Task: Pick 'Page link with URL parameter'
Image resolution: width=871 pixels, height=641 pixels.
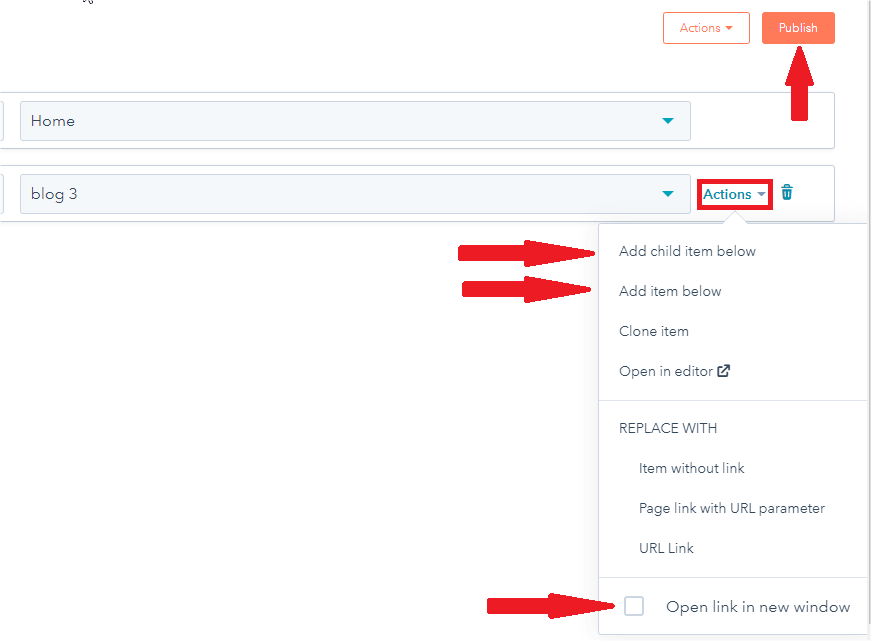Action: click(x=732, y=508)
